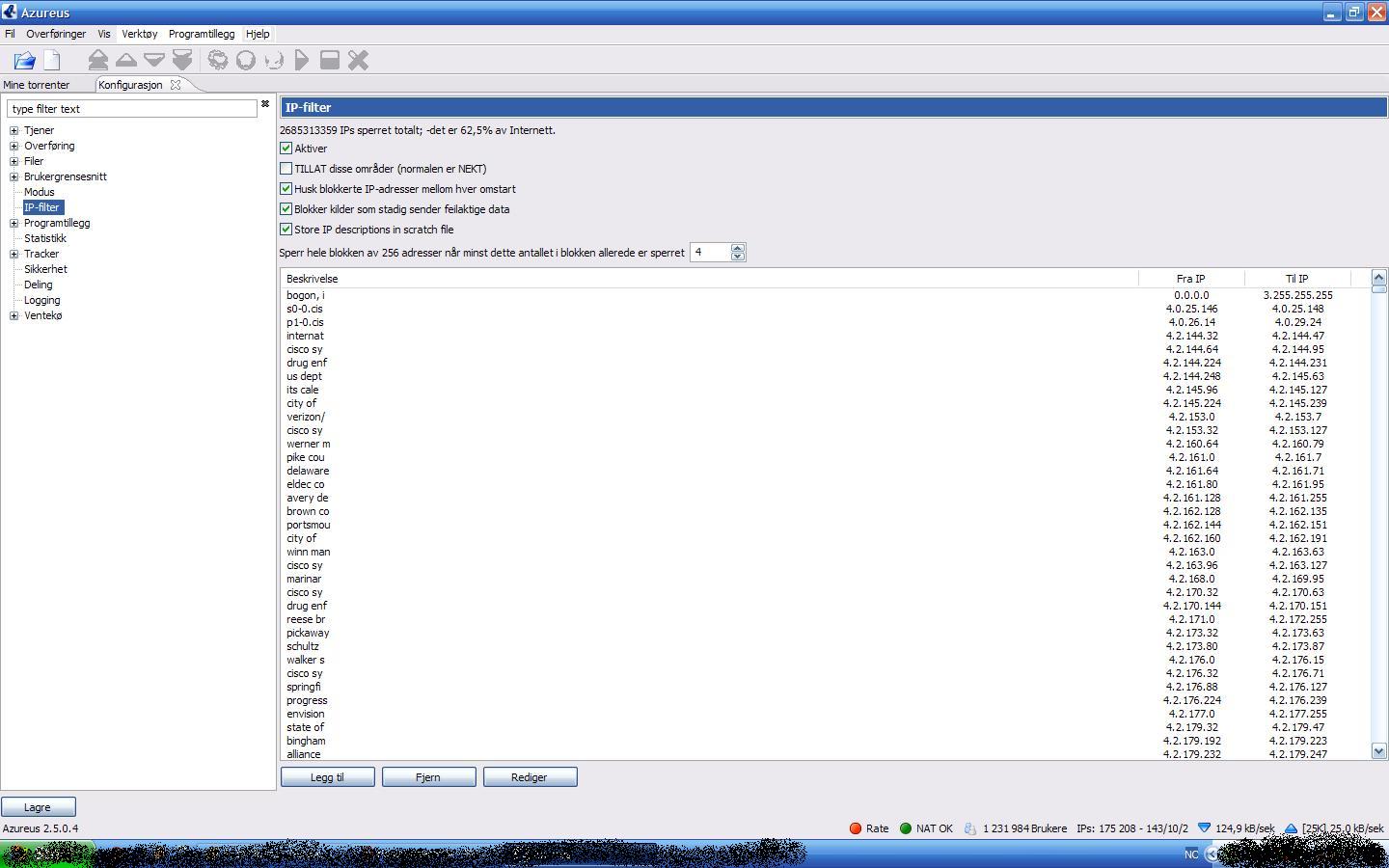1389x868 pixels.
Task: Select Modus in the settings tree
Action: 40,192
